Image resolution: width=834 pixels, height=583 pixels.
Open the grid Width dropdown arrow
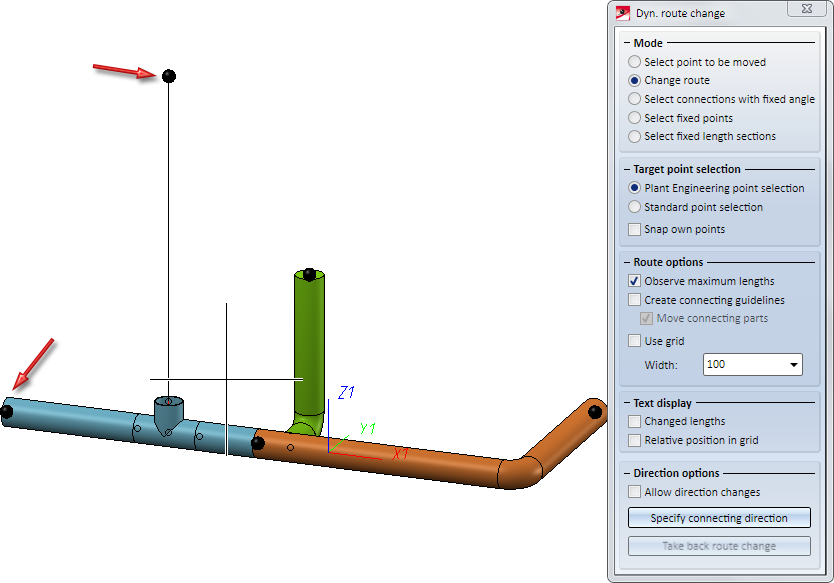coord(794,365)
